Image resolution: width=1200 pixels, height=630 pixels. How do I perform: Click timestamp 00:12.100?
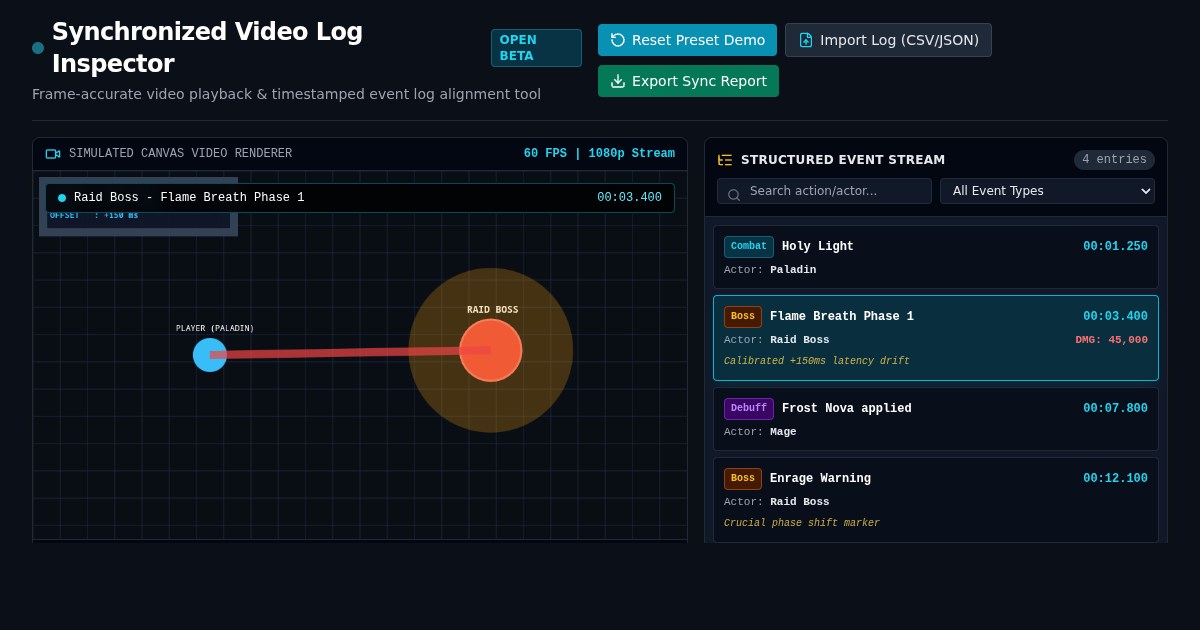coord(1115,479)
